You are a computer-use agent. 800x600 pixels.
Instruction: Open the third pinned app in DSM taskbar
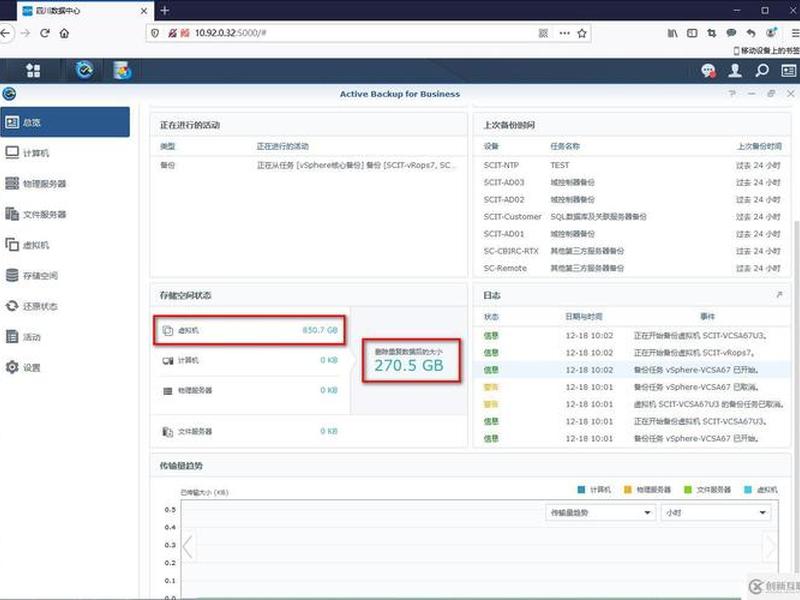[x=122, y=70]
